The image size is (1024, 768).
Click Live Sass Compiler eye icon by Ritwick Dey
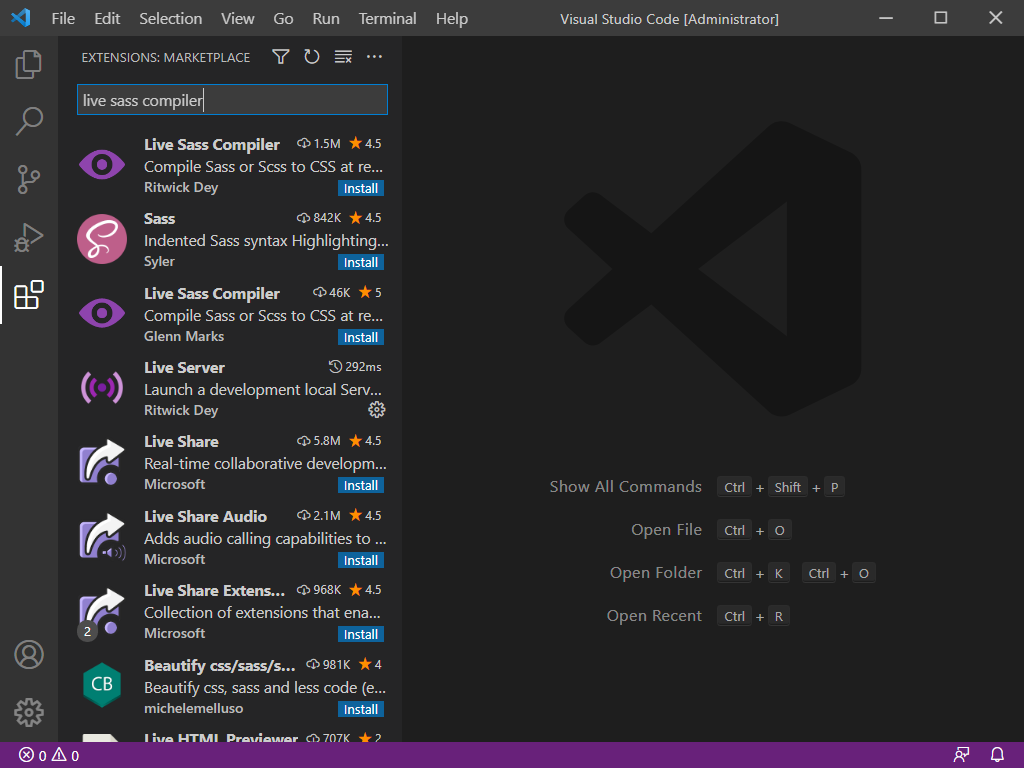coord(102,165)
